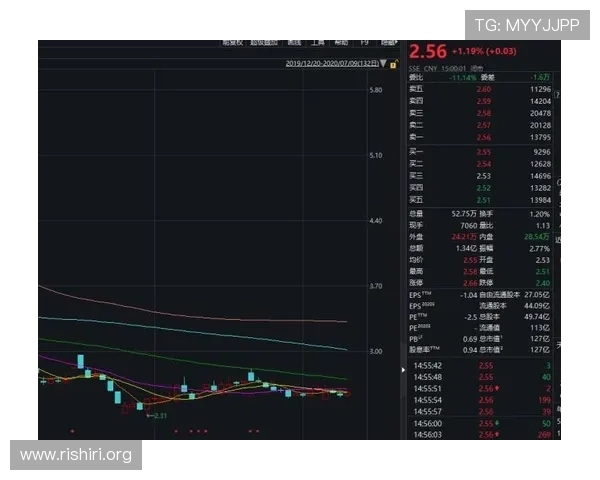Open the 帮助 menu
The image size is (600, 480).
(341, 42)
